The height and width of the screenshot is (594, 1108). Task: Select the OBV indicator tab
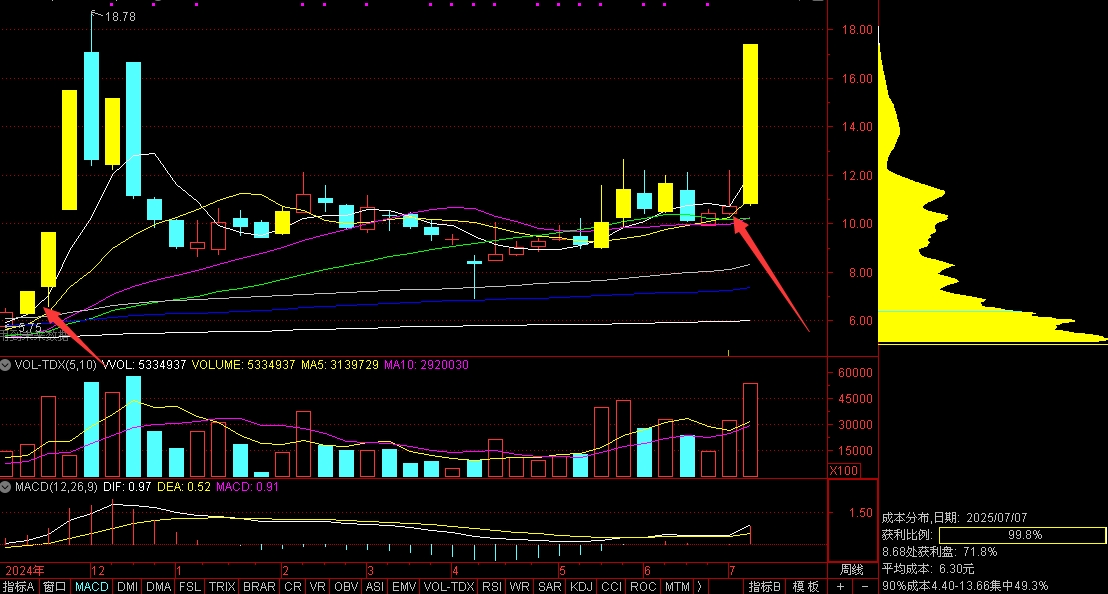[346, 587]
